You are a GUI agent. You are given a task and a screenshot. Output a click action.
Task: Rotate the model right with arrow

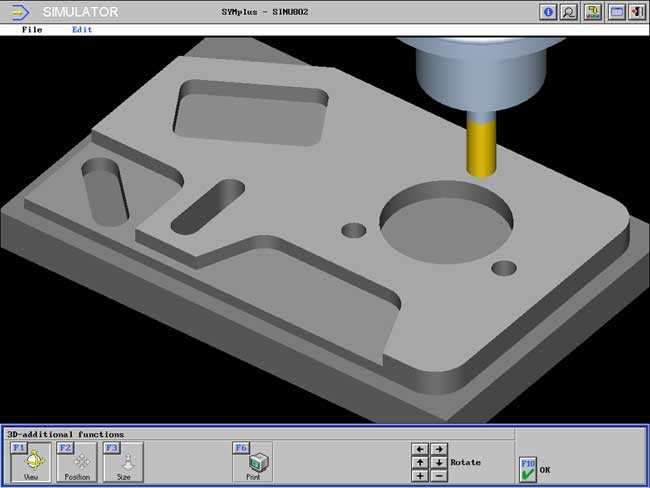[x=438, y=450]
